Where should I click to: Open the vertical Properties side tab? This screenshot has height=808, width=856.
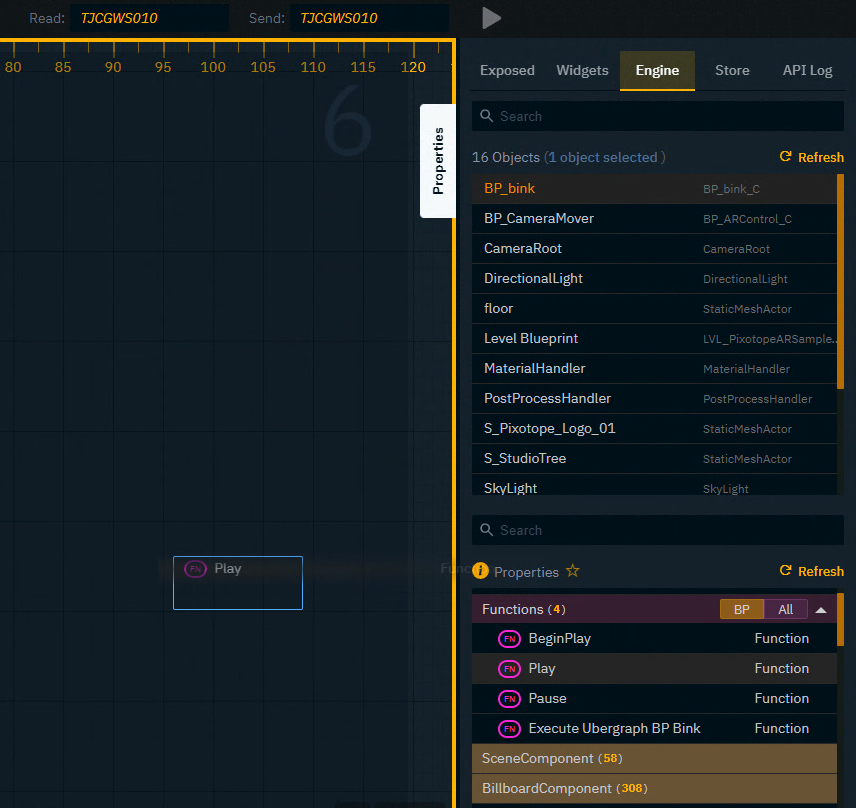coord(437,161)
